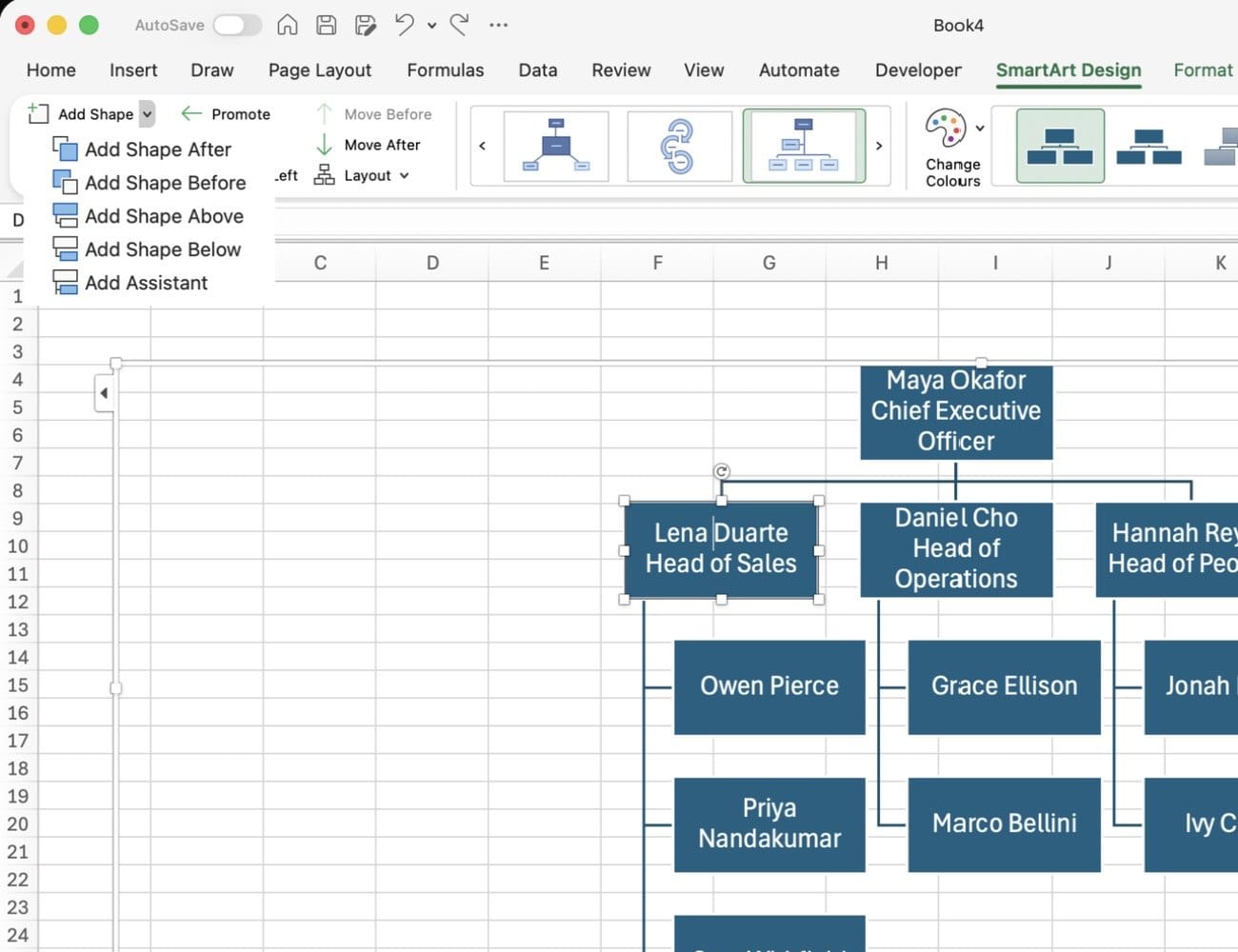1238x952 pixels.
Task: Click Move After down arrow
Action: pos(367,145)
